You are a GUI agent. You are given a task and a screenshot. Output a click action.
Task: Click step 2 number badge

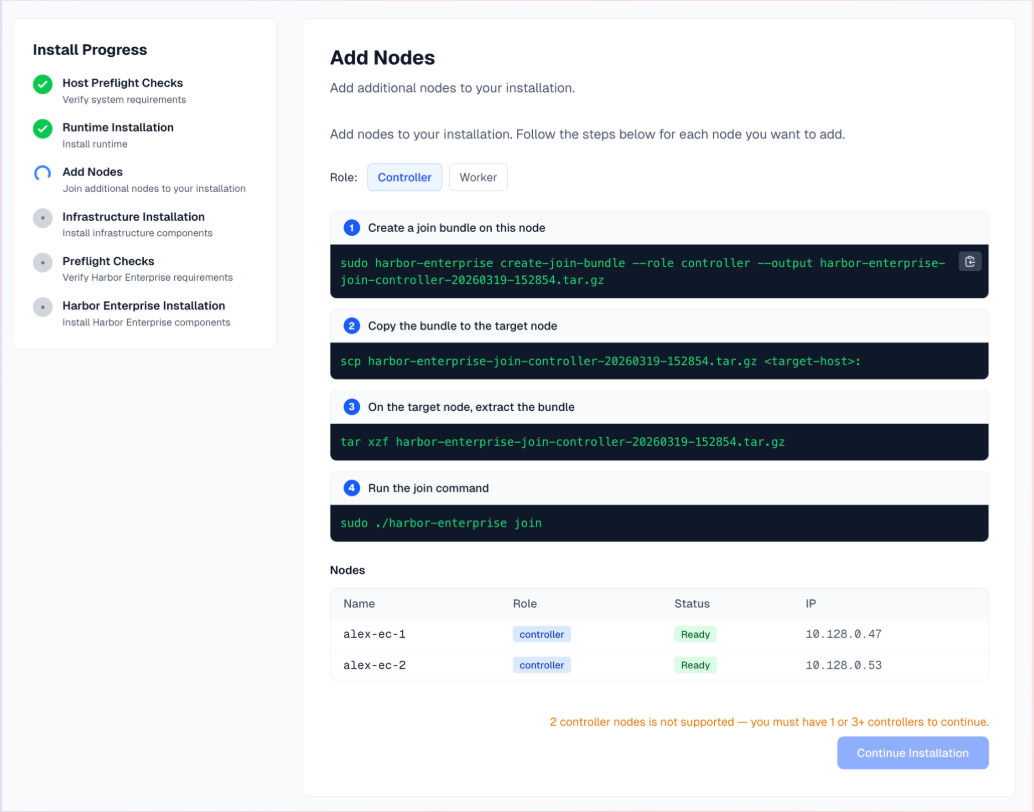[351, 326]
